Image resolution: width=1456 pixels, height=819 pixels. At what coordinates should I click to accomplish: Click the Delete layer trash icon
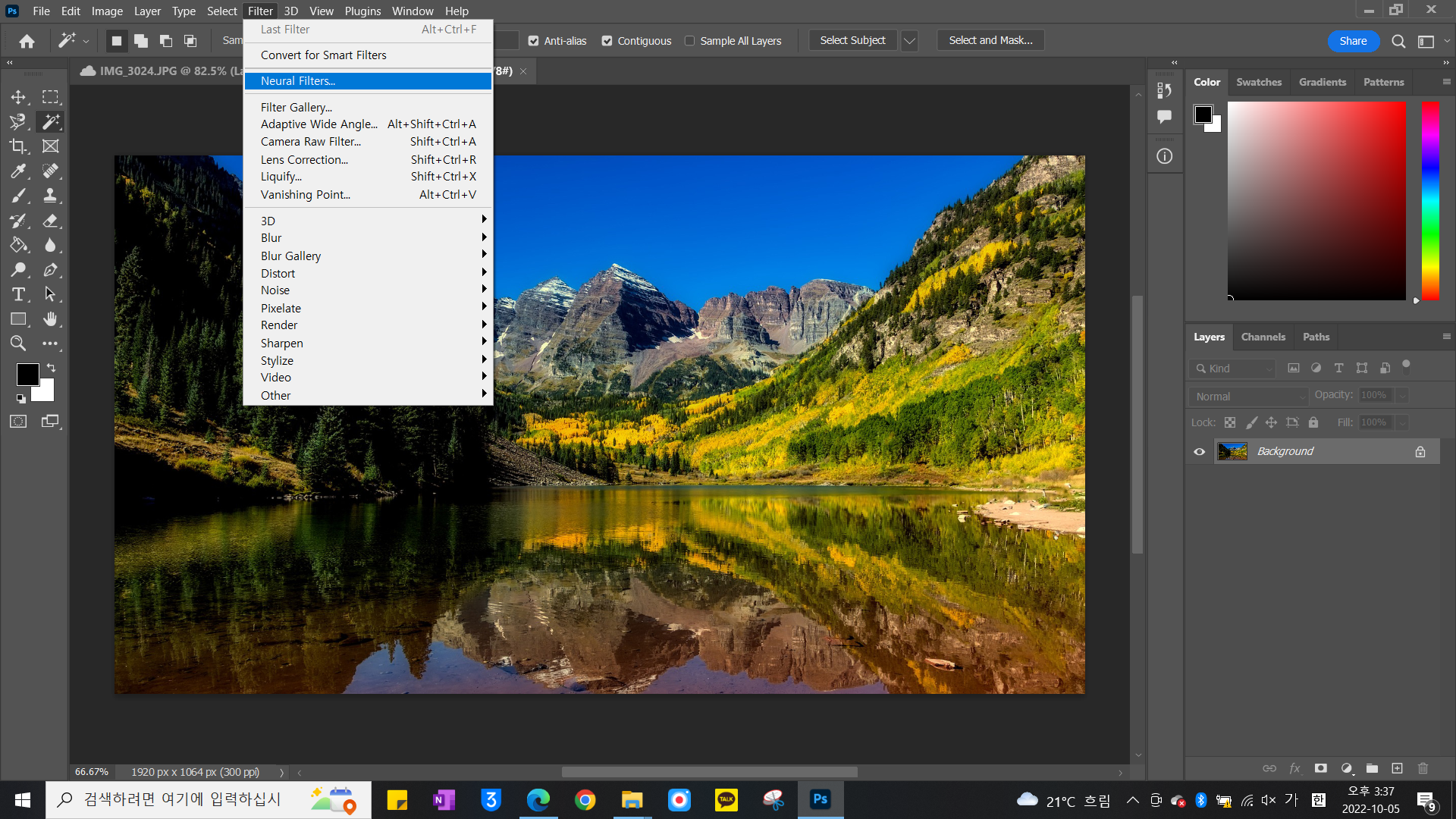tap(1423, 768)
